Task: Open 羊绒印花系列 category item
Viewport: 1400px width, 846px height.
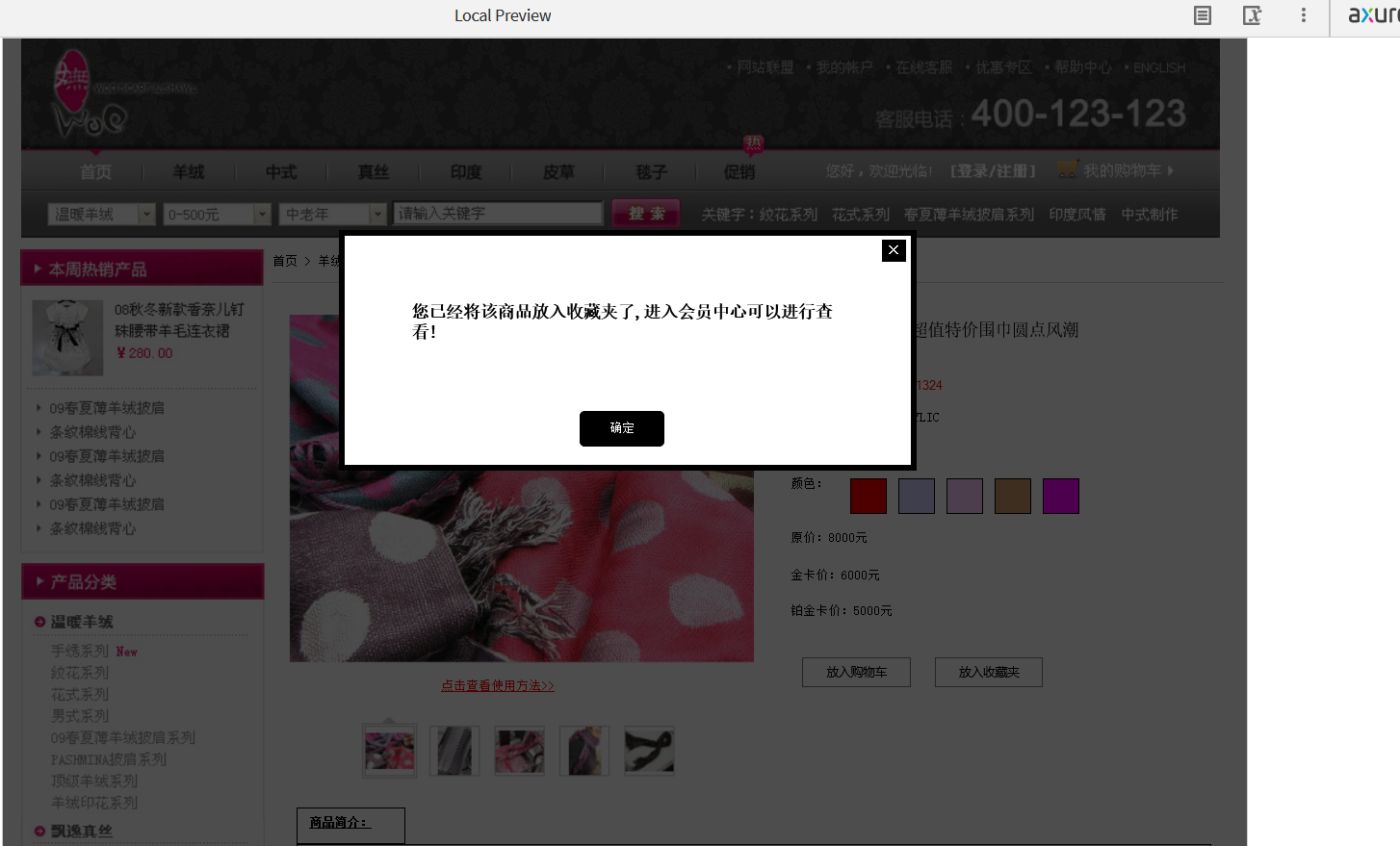Action: [x=94, y=803]
